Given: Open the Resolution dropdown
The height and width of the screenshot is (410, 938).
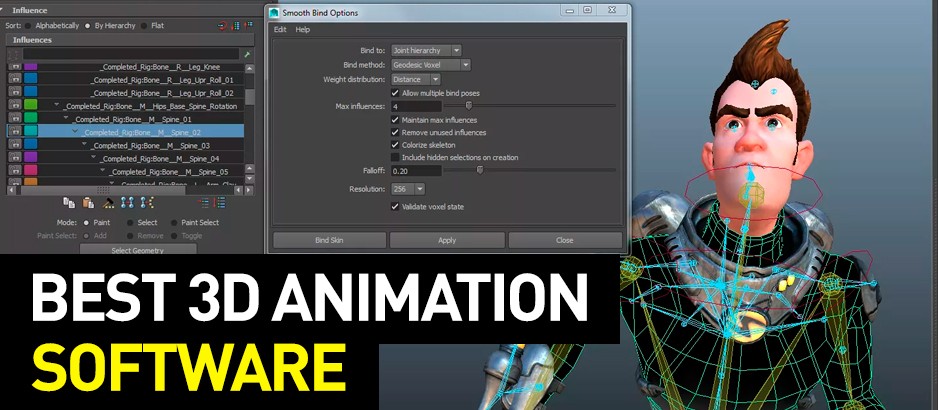Looking at the screenshot, I should point(409,188).
